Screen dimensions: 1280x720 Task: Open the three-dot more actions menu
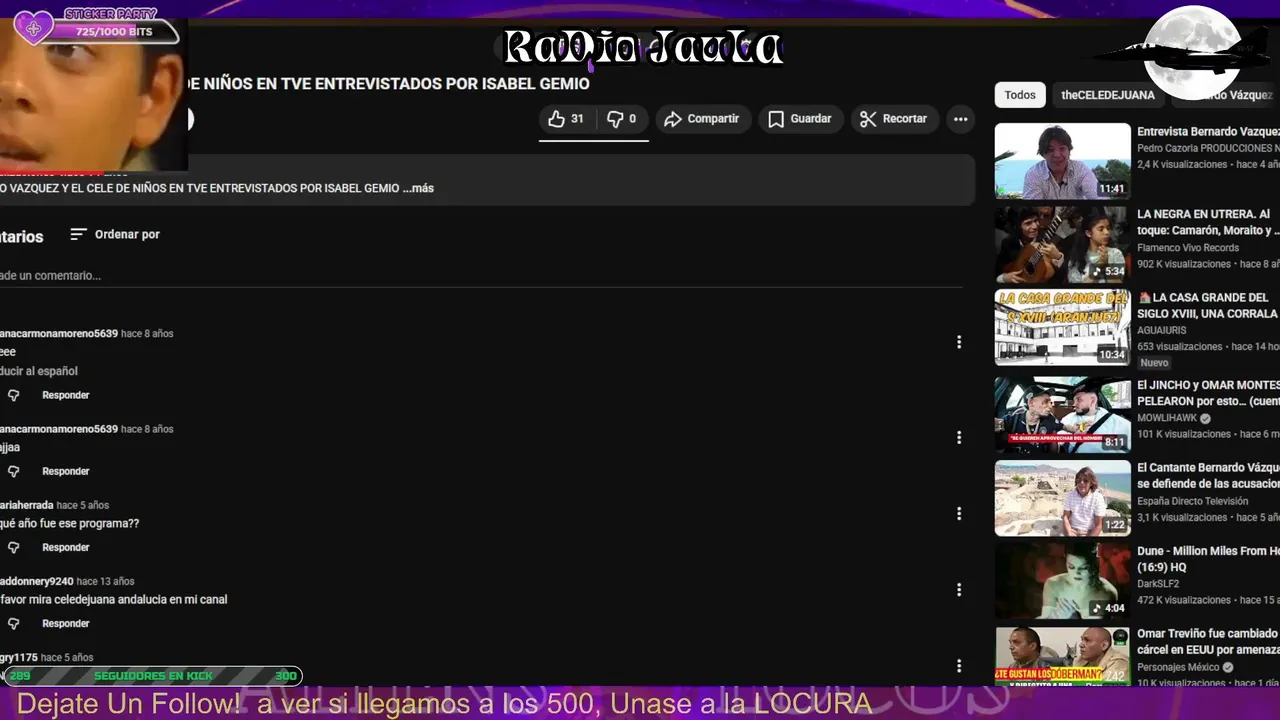tap(961, 119)
